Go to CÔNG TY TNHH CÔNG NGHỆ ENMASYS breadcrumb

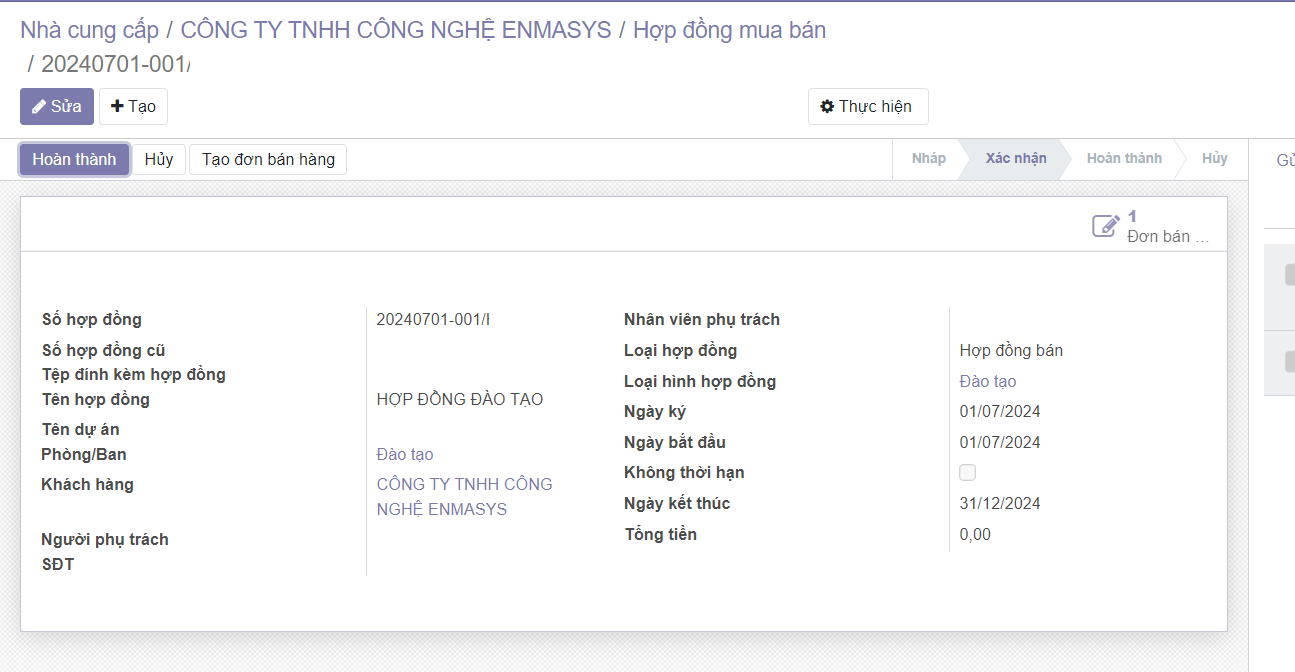[395, 30]
